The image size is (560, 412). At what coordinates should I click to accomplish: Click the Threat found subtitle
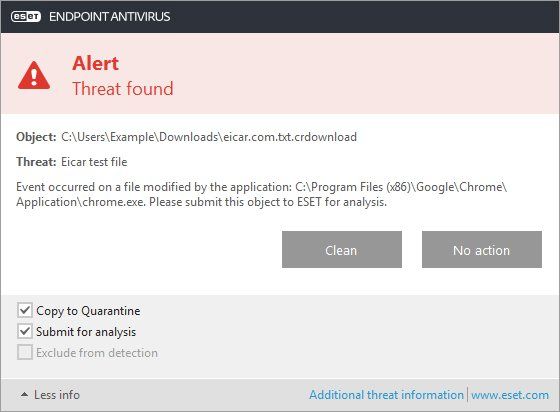[123, 89]
